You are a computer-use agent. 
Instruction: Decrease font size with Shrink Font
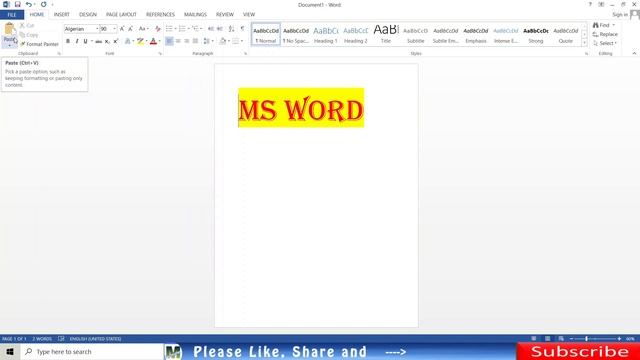[131, 29]
